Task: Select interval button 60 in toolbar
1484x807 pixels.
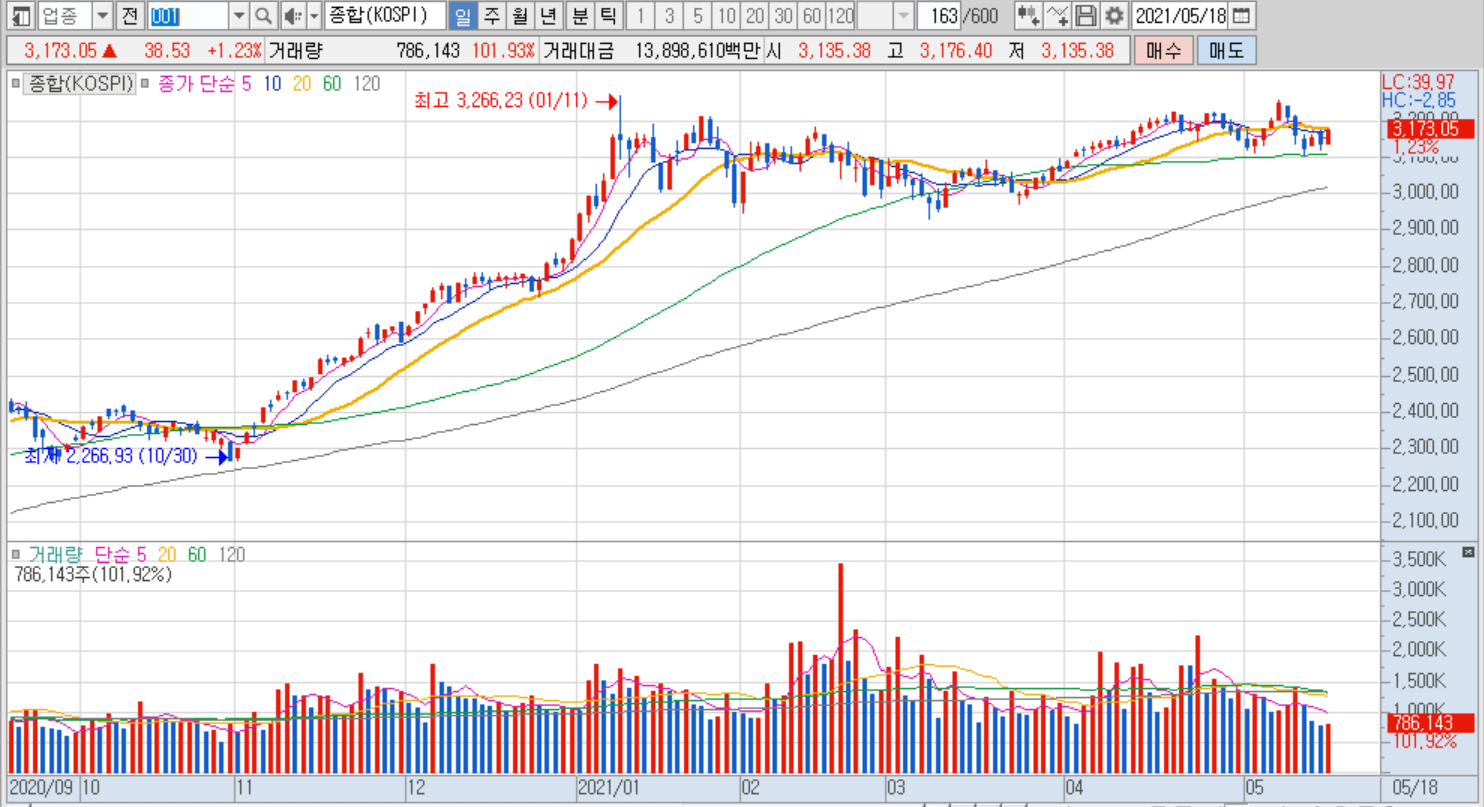Action: [x=812, y=15]
